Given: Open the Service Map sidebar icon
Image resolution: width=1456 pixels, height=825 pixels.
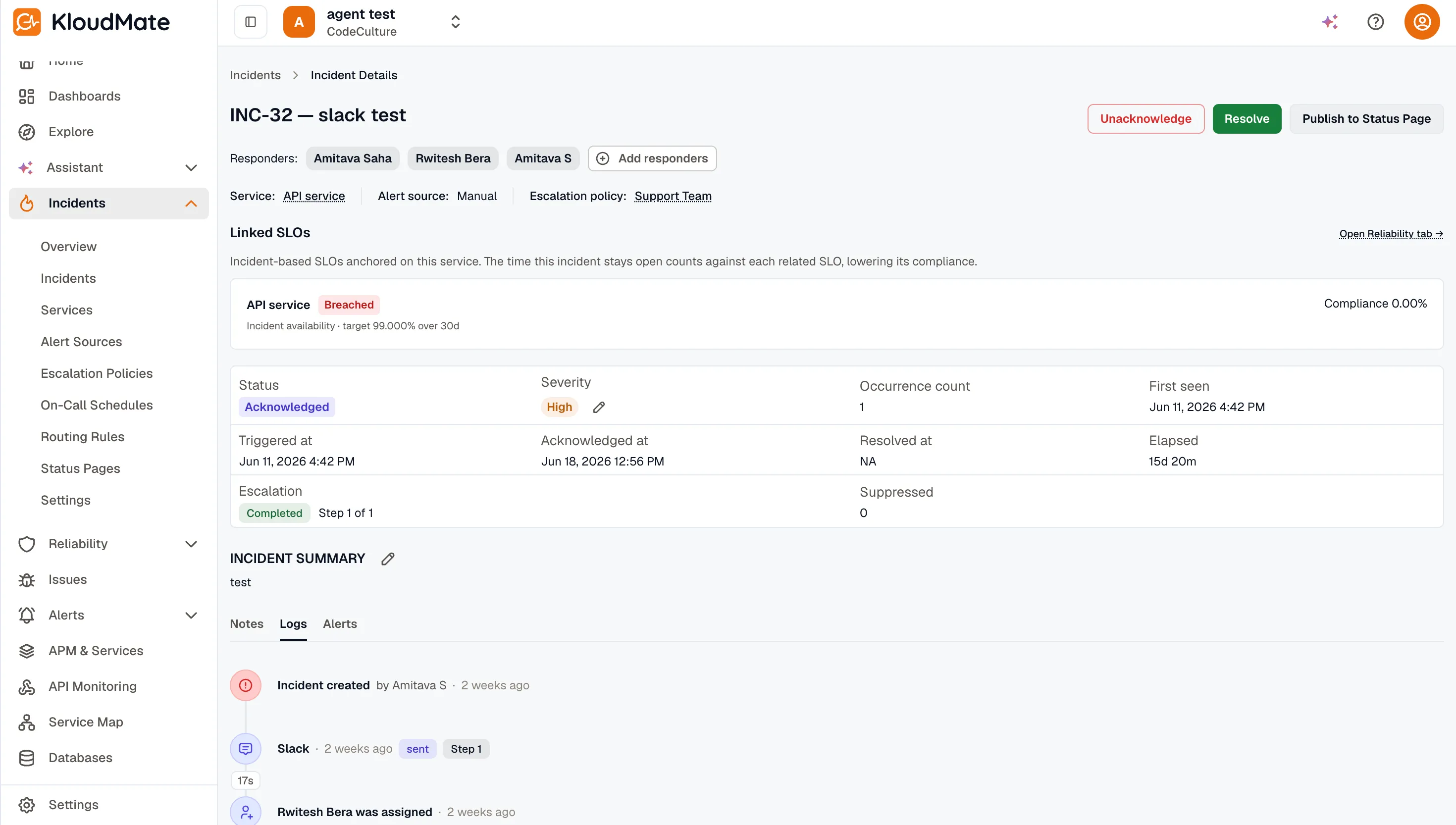Looking at the screenshot, I should (x=27, y=722).
